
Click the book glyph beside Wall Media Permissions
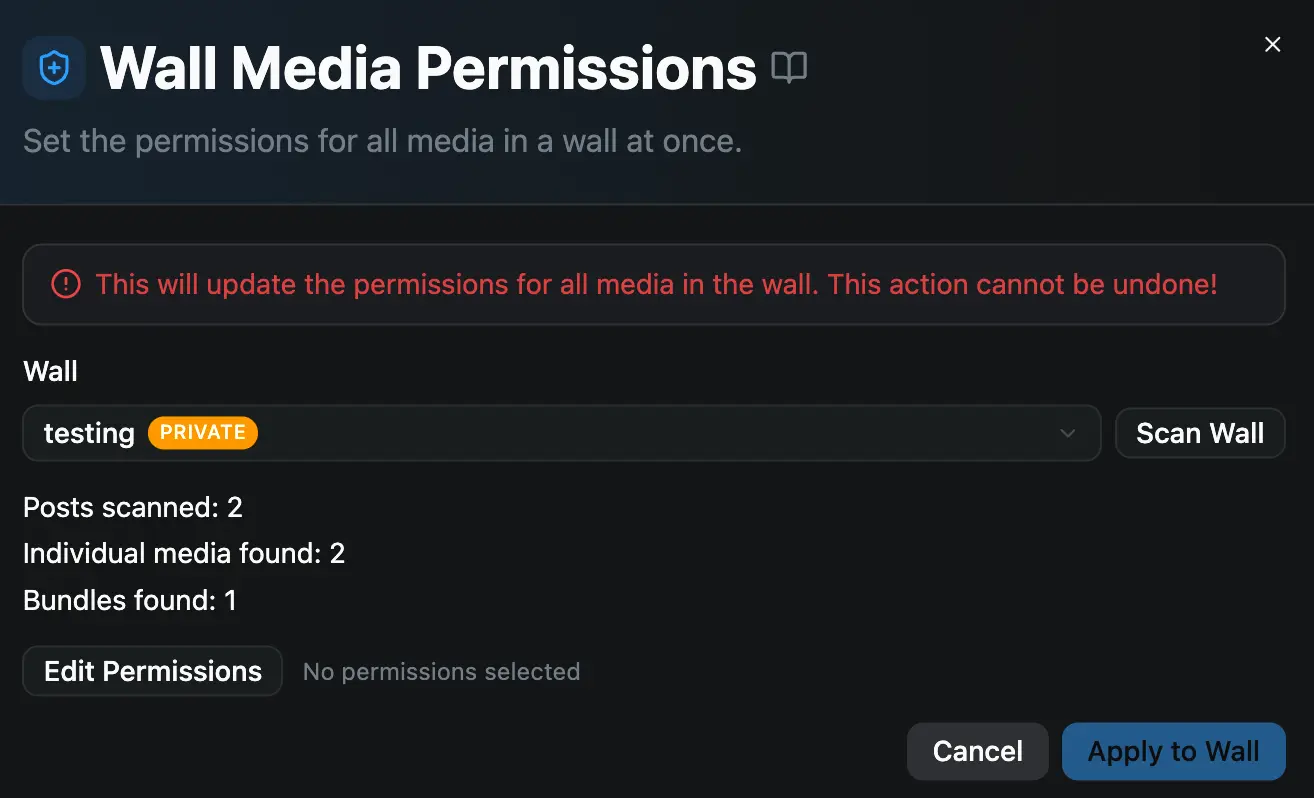(x=790, y=67)
